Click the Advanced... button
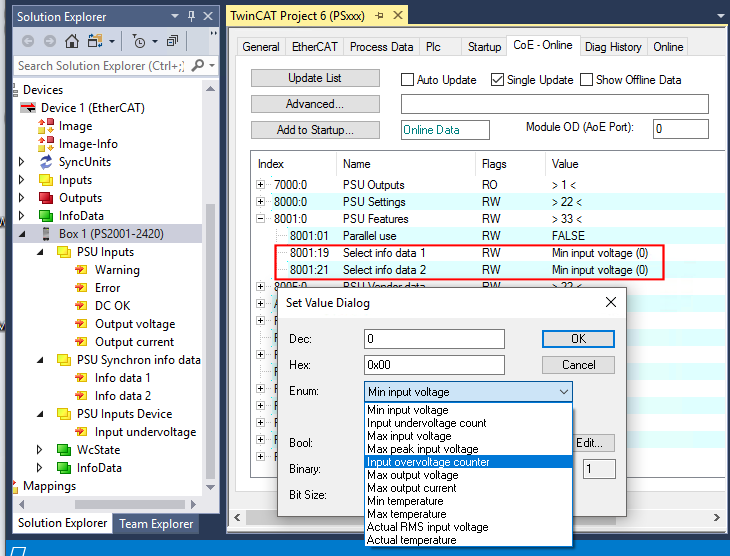Viewport: 730px width, 556px height. (x=315, y=104)
